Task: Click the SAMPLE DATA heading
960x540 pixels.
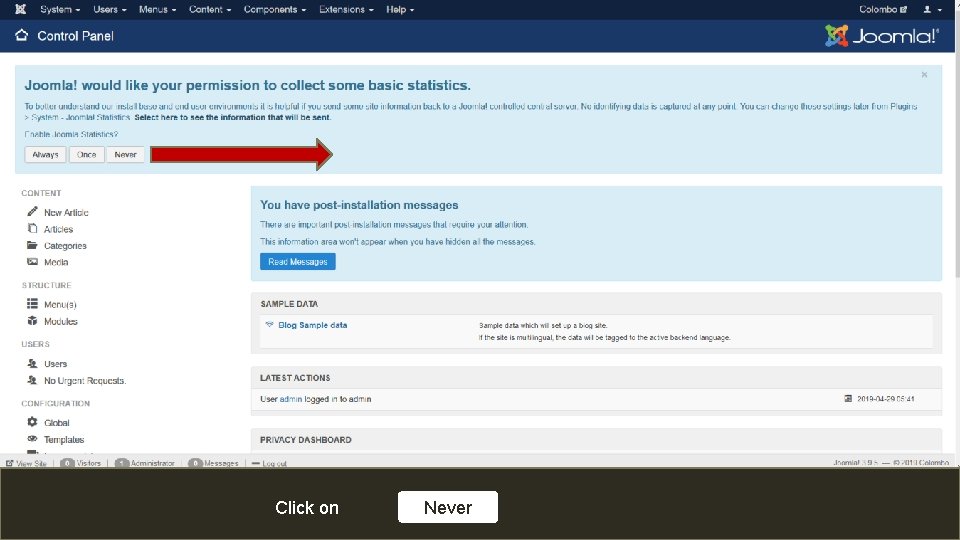Action: tap(289, 304)
